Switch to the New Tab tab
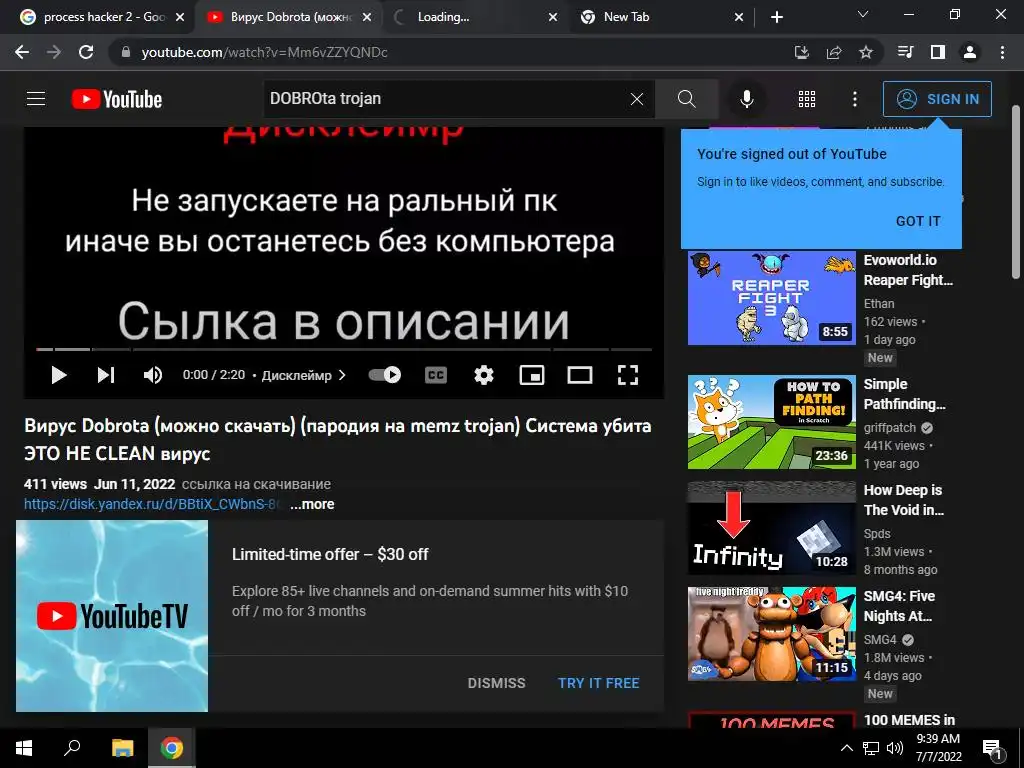The image size is (1024, 768). coord(660,17)
